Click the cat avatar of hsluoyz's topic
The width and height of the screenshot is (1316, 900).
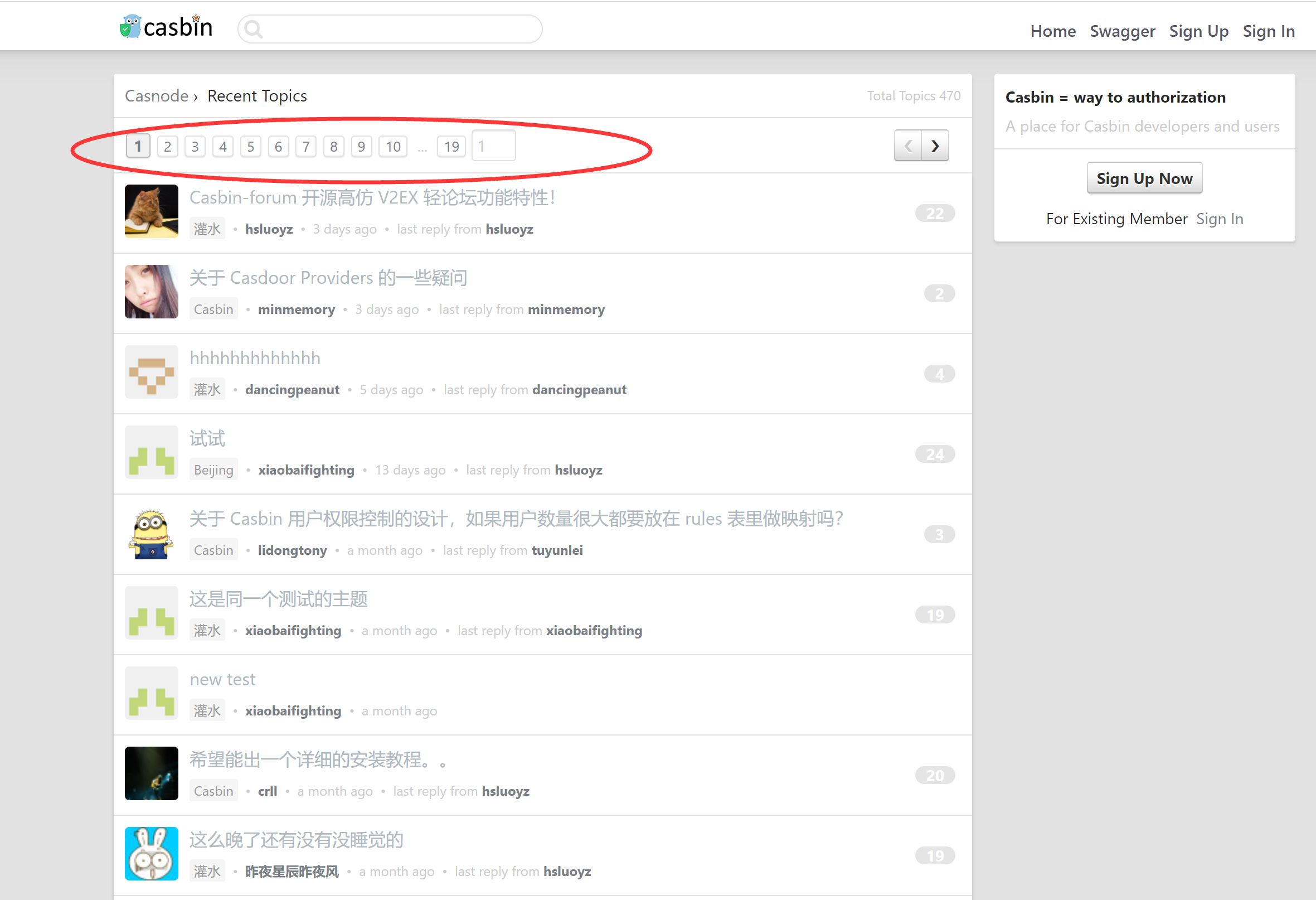(x=150, y=211)
